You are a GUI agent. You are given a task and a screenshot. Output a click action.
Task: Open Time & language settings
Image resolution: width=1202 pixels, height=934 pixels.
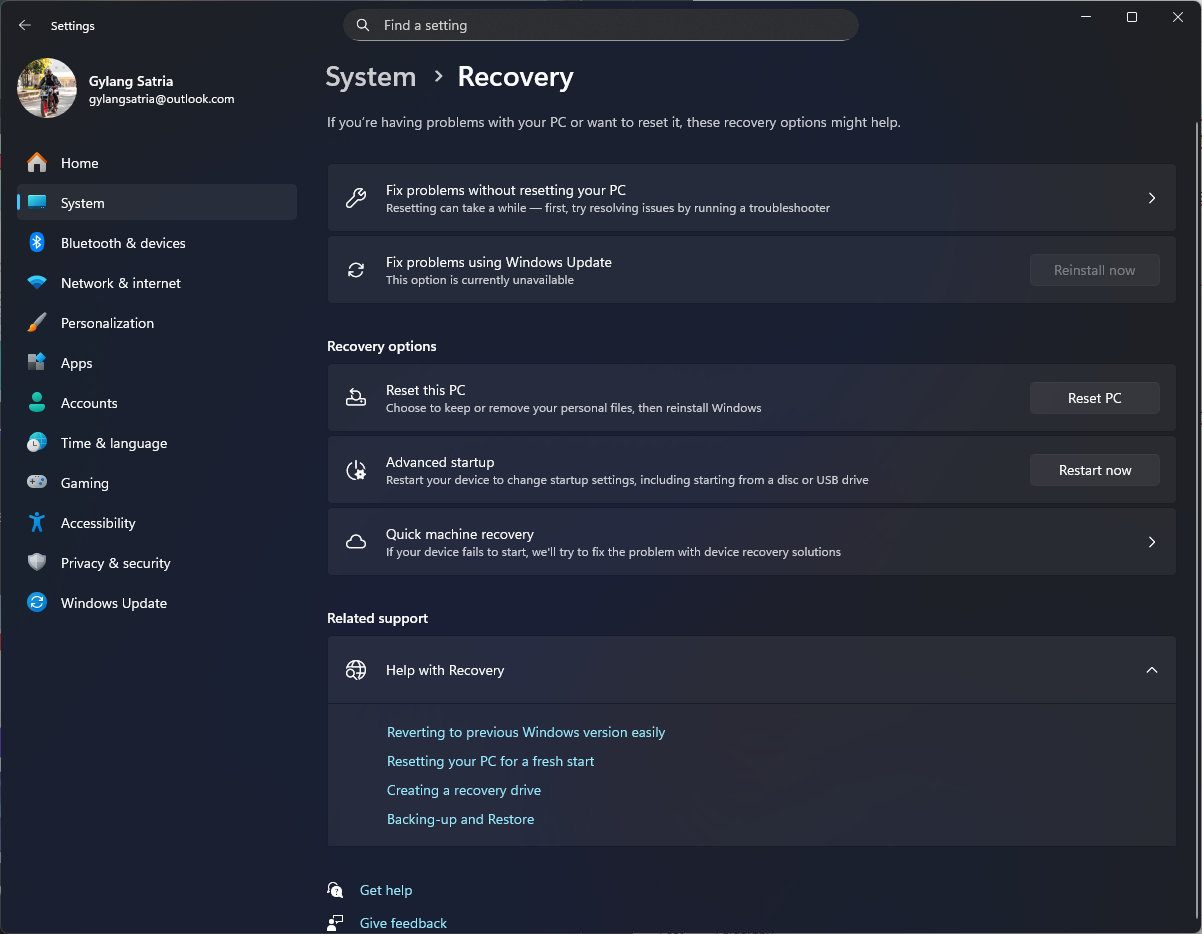113,443
